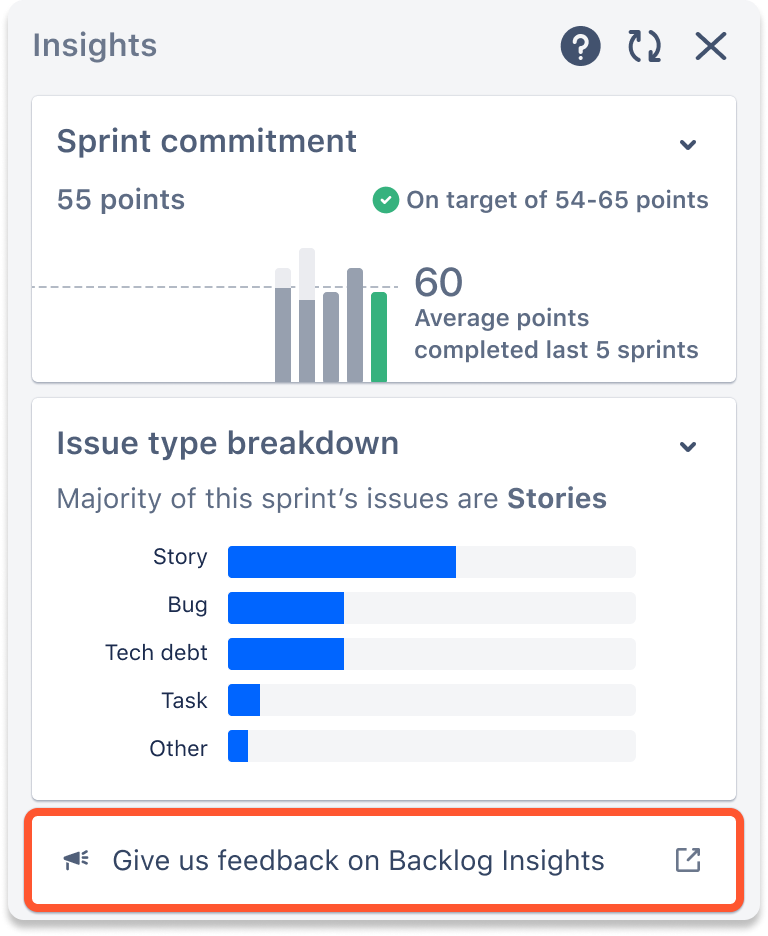Open Give us feedback on Backlog Insights
Screen dimensions: 768x936
click(384, 860)
